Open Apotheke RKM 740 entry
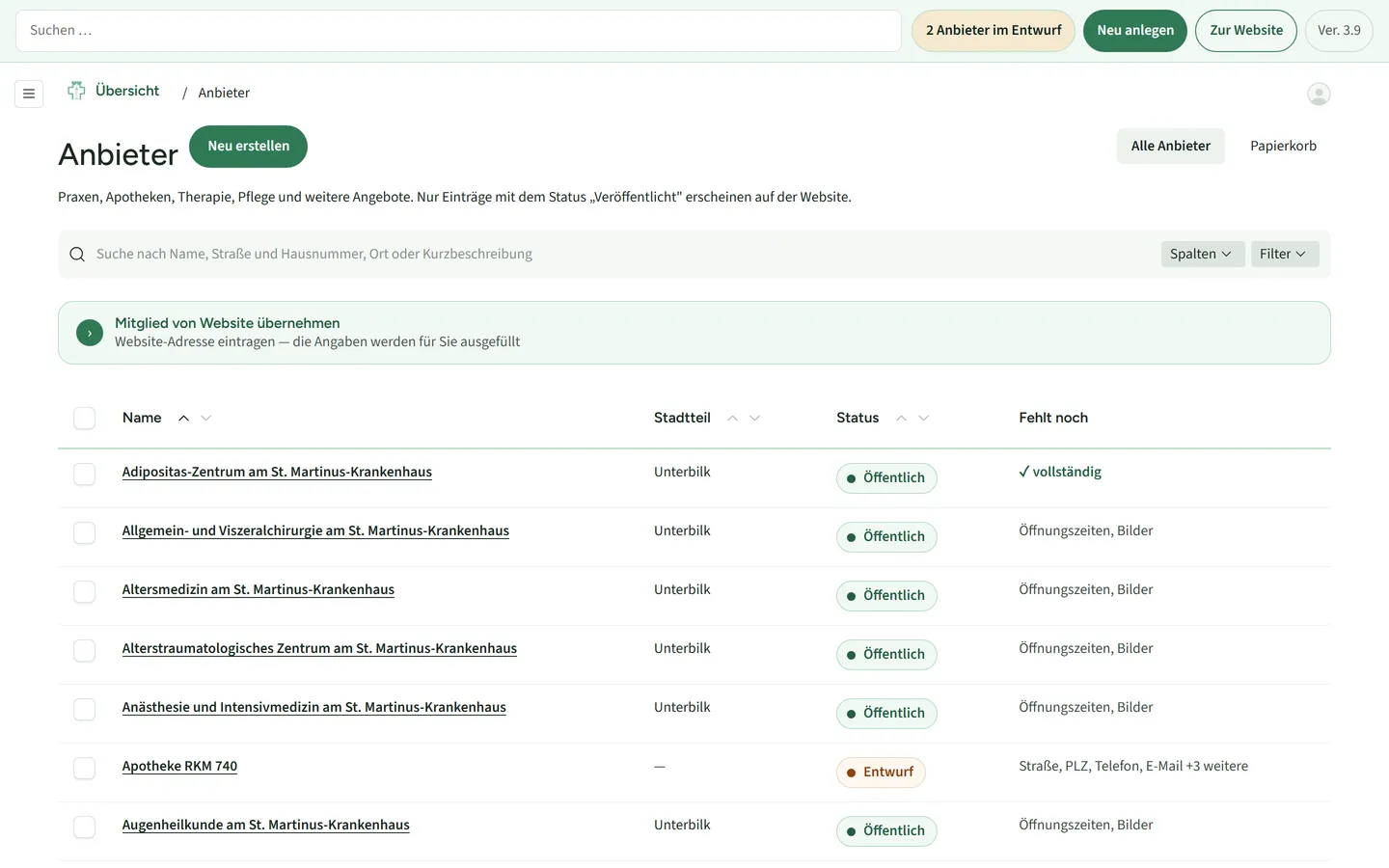This screenshot has width=1389, height=868. [x=179, y=766]
